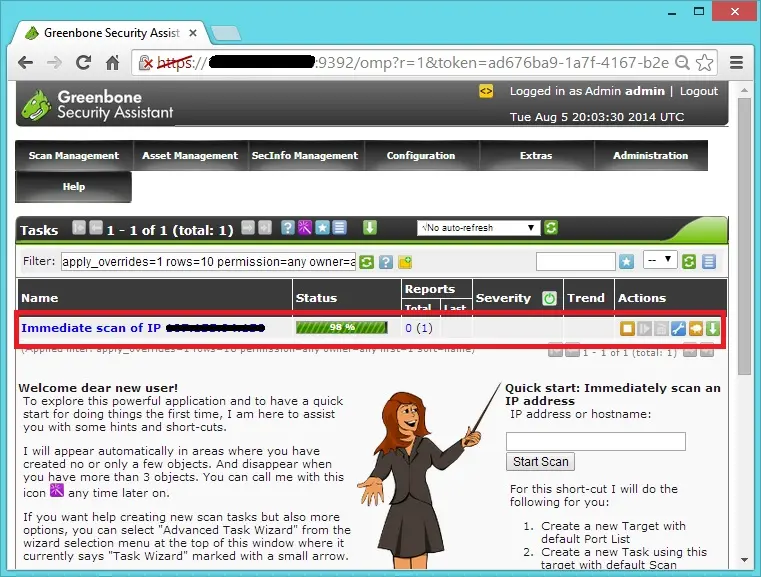Clone the scan task with sheep icon
The width and height of the screenshot is (761, 577).
point(695,329)
